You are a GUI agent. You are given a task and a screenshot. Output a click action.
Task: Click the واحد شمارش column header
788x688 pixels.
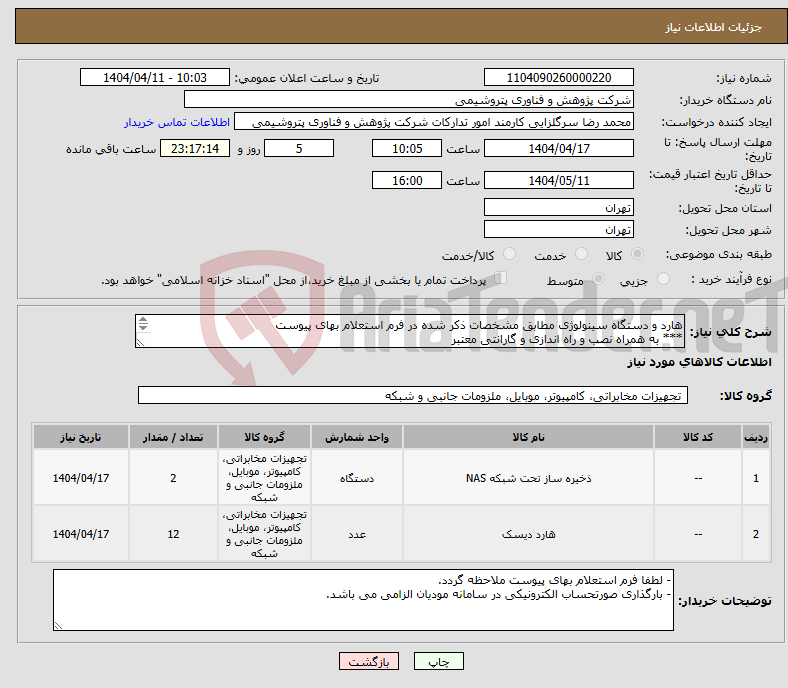[357, 437]
